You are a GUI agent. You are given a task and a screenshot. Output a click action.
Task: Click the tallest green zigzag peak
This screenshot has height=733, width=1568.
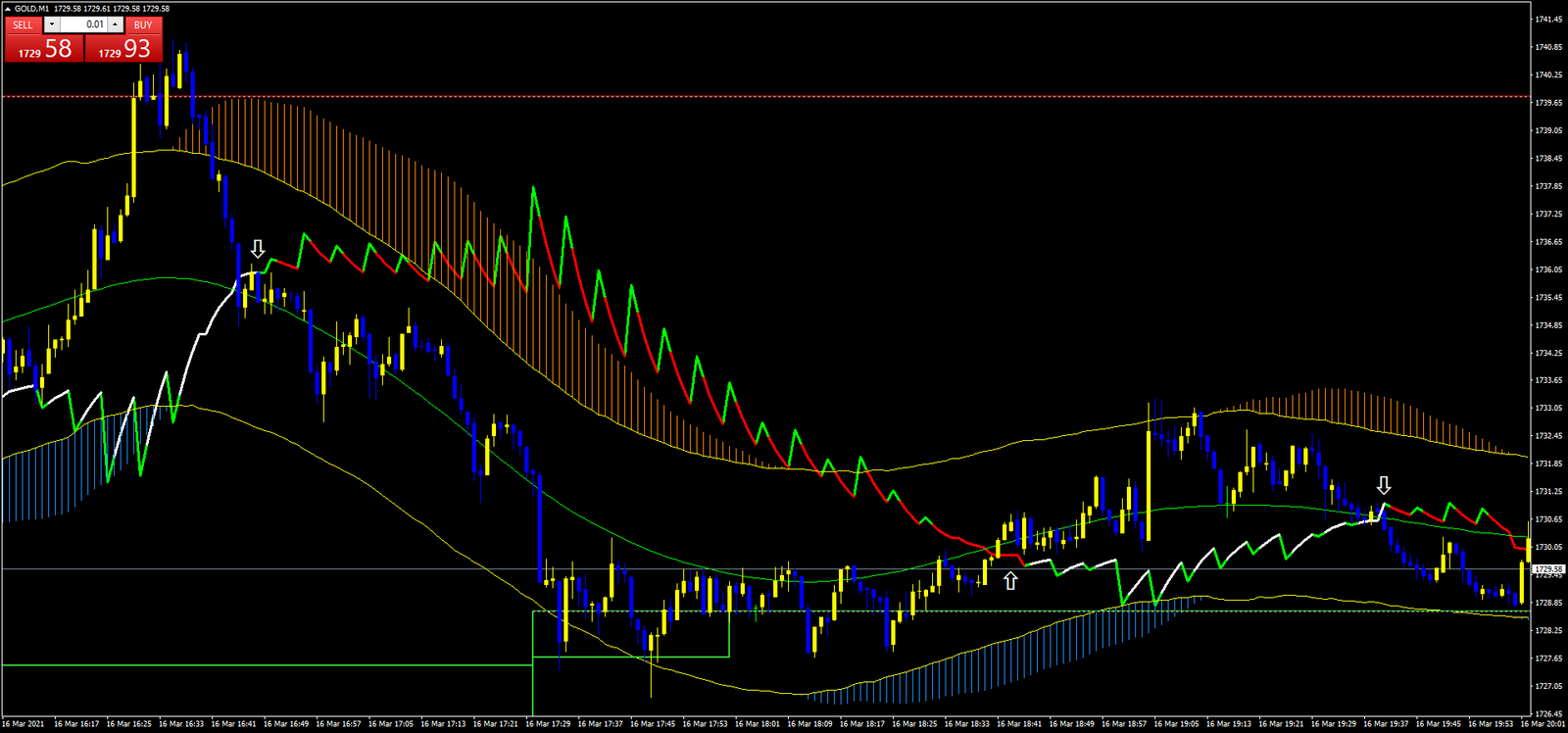tap(533, 188)
